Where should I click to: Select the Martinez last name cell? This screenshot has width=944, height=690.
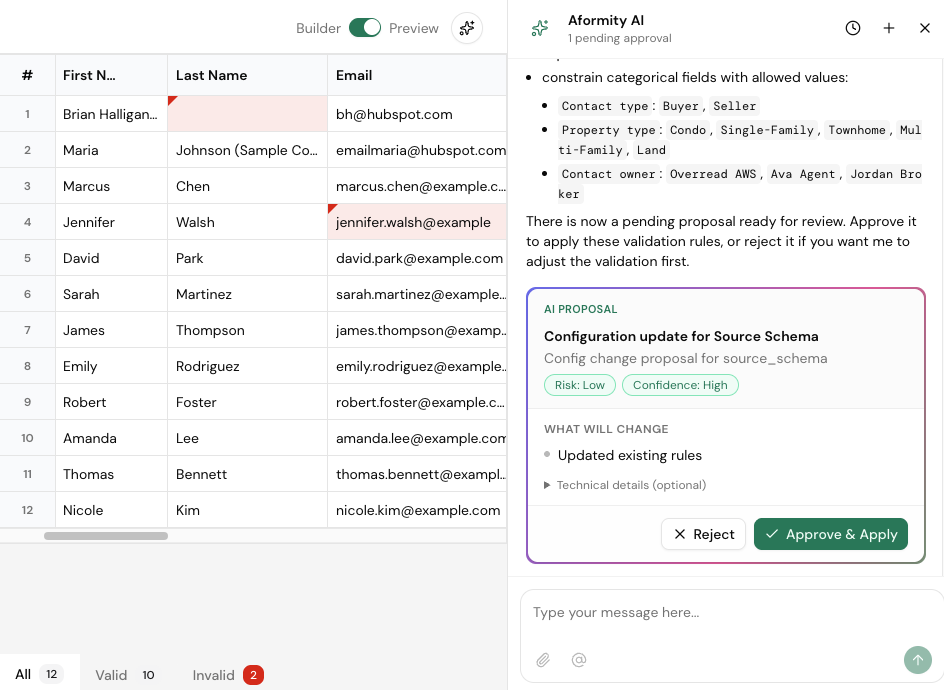247,294
